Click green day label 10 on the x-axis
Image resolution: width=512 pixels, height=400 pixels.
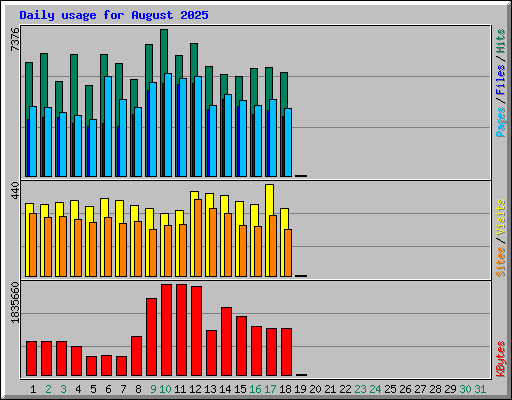point(165,389)
